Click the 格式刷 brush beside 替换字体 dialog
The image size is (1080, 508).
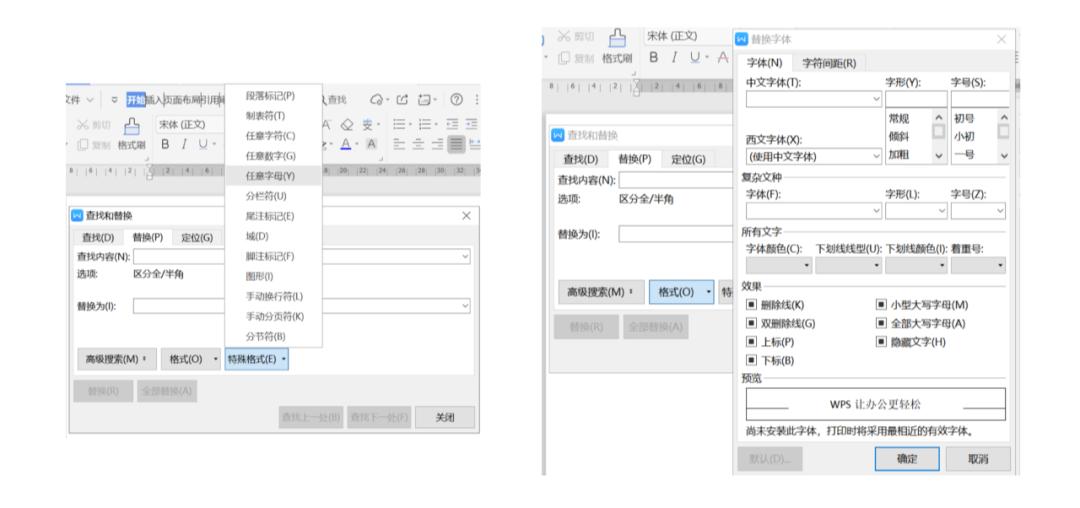618,39
